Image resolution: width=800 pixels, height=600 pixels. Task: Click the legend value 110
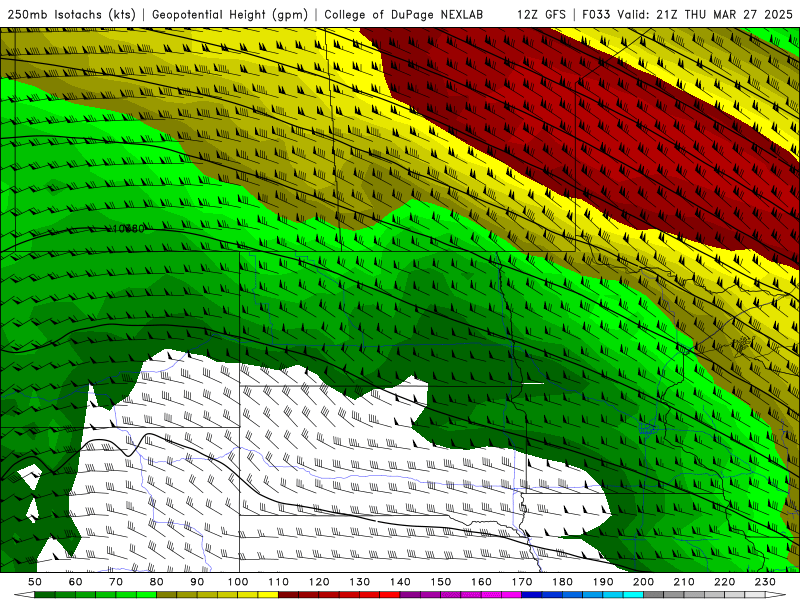click(x=279, y=582)
